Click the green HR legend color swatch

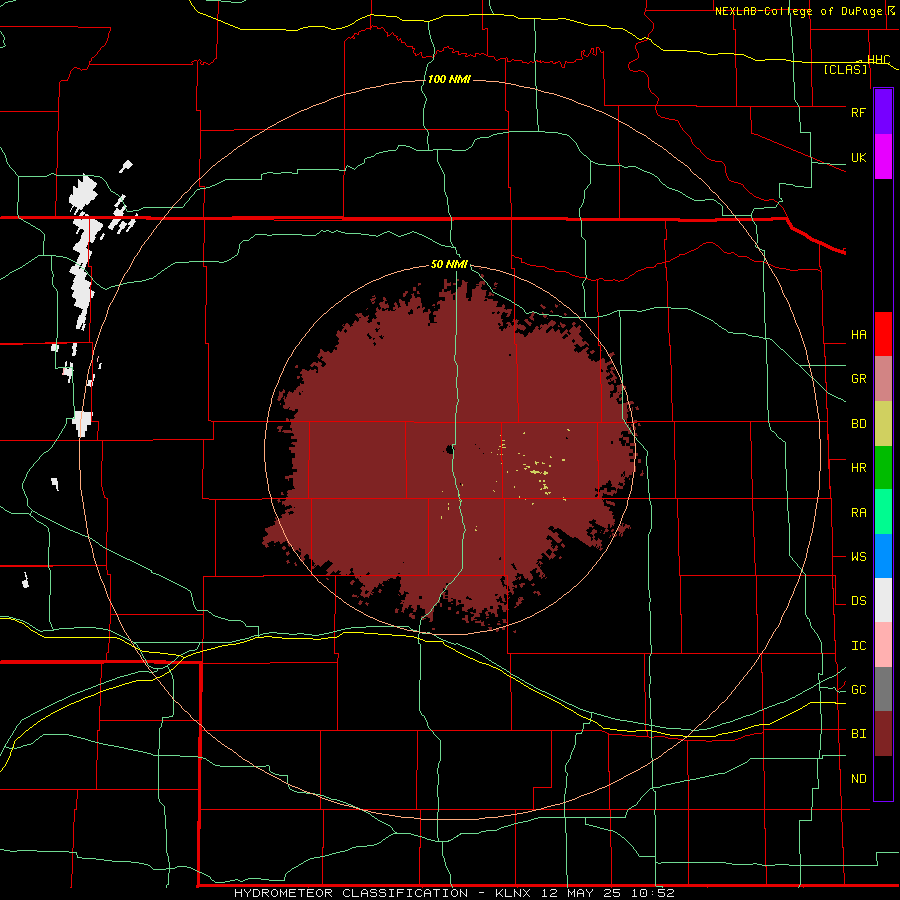pos(883,468)
